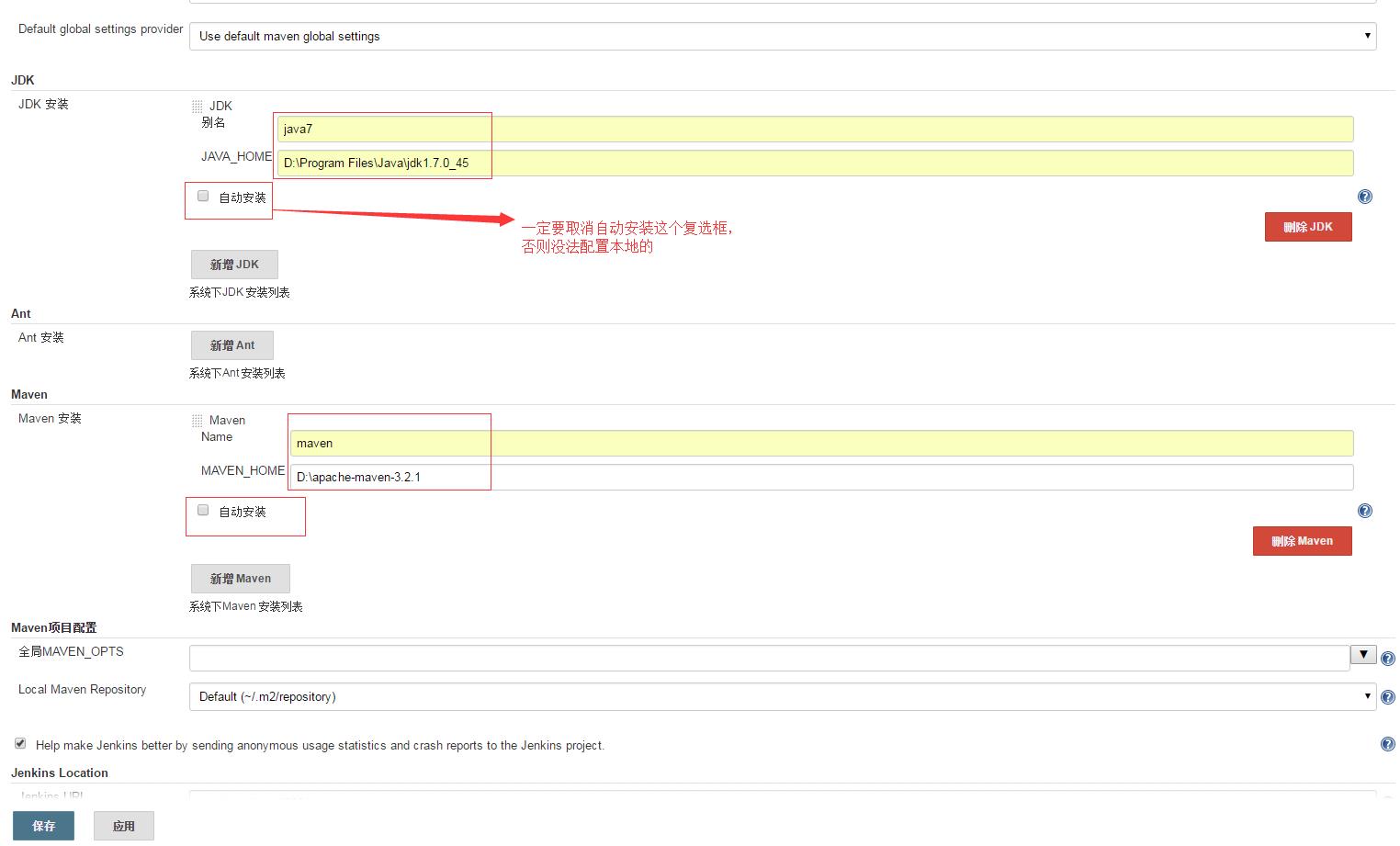
Task: Toggle Maven 自动安装 checkbox
Action: pyautogui.click(x=203, y=510)
